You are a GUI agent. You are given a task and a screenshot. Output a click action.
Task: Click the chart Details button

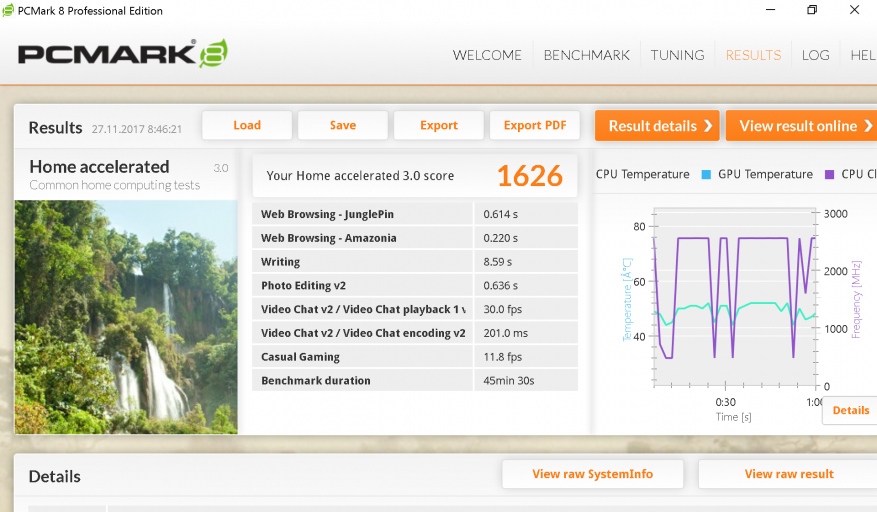tap(851, 410)
